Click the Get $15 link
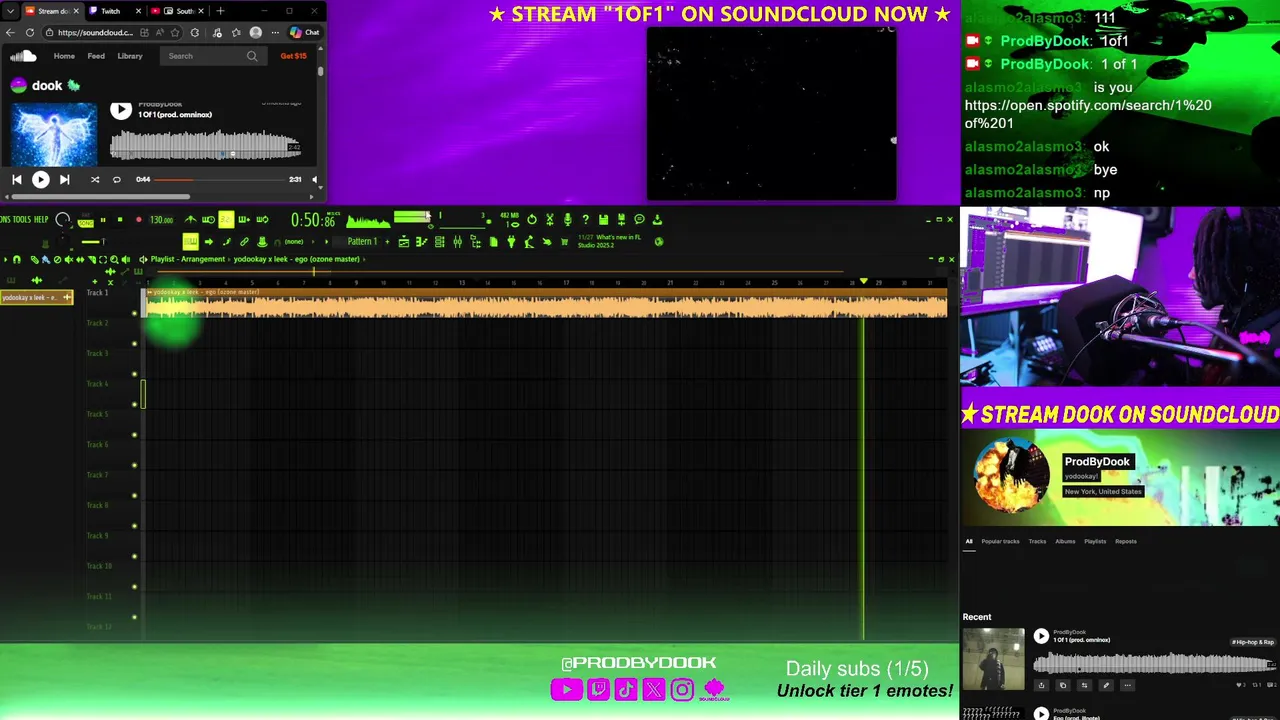The width and height of the screenshot is (1280, 720). point(293,56)
